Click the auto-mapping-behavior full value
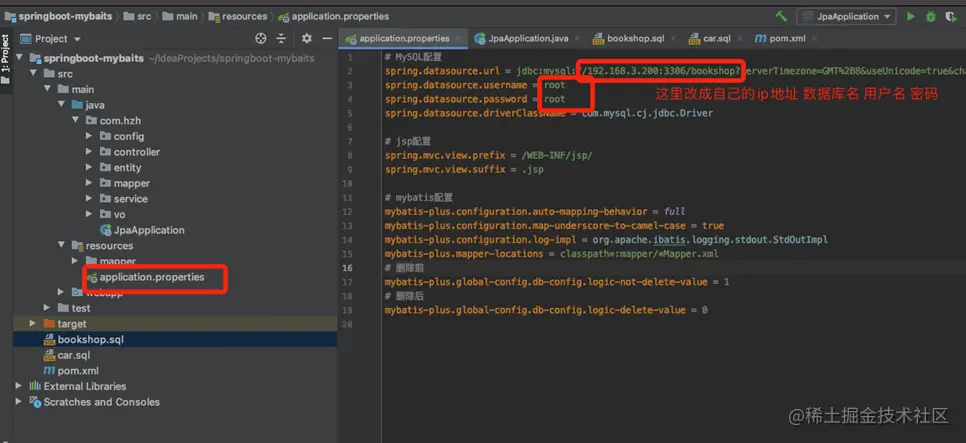This screenshot has width=966, height=443. point(674,211)
